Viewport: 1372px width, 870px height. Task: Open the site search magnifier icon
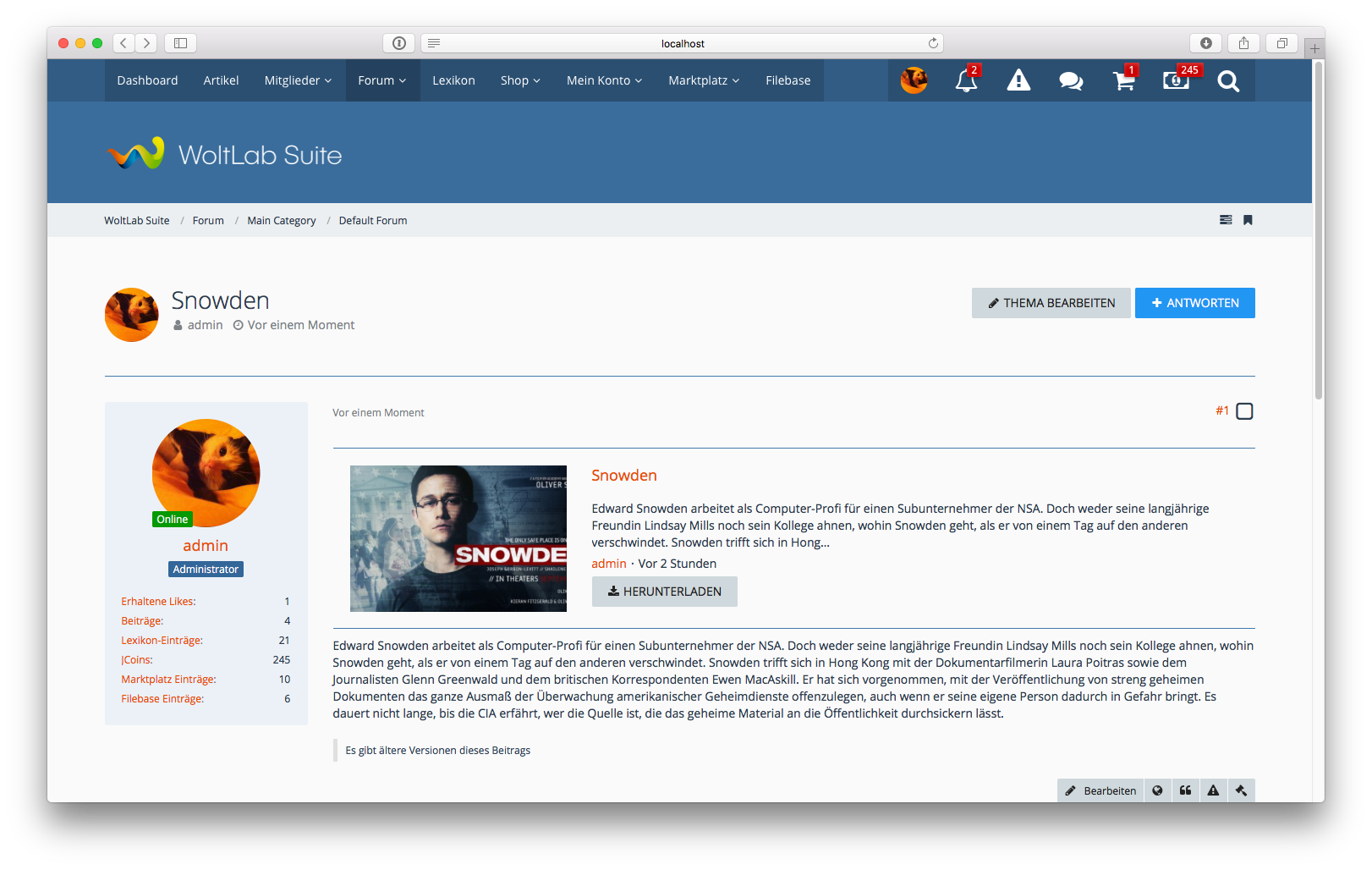(1228, 81)
